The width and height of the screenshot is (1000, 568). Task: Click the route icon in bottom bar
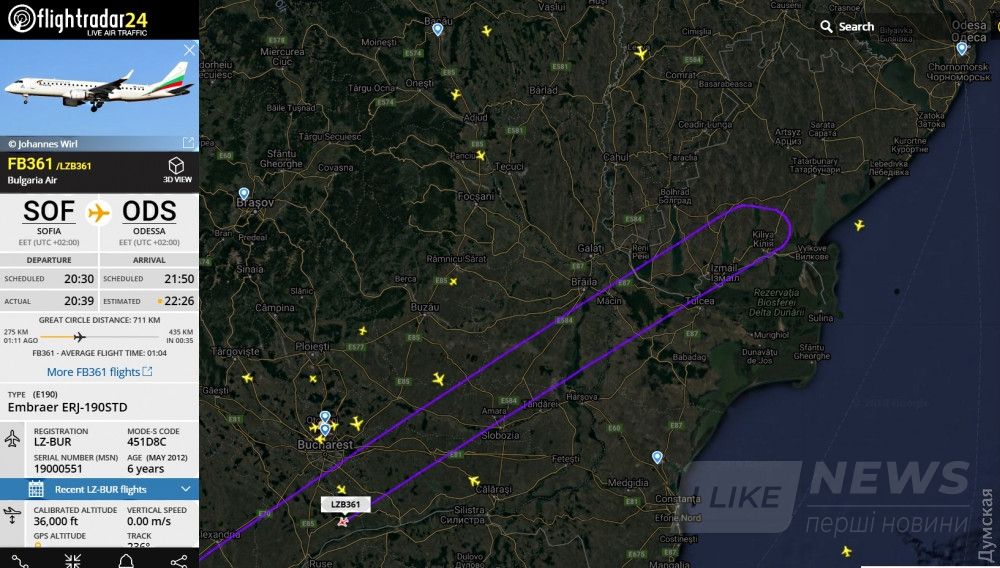coord(20,561)
